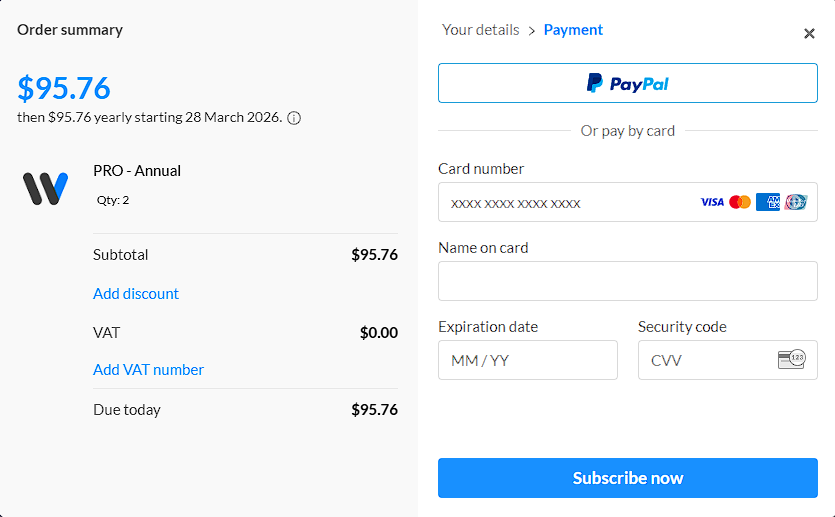Image resolution: width=835 pixels, height=517 pixels.
Task: Click into the Name on card field
Action: tap(627, 281)
